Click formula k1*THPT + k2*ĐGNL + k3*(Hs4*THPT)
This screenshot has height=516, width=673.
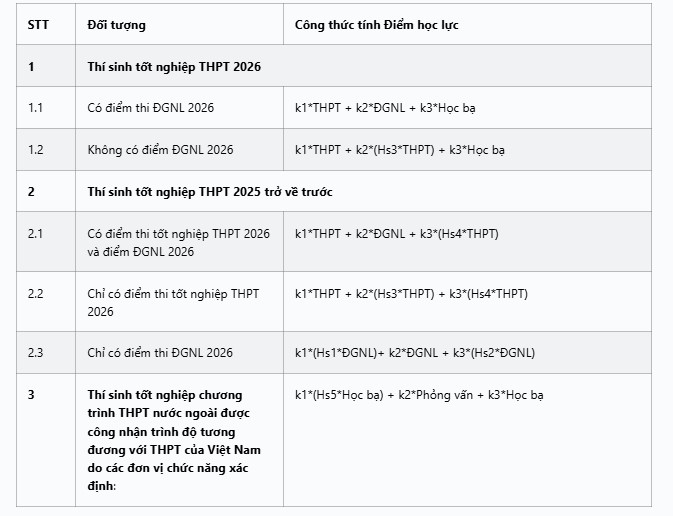(397, 234)
